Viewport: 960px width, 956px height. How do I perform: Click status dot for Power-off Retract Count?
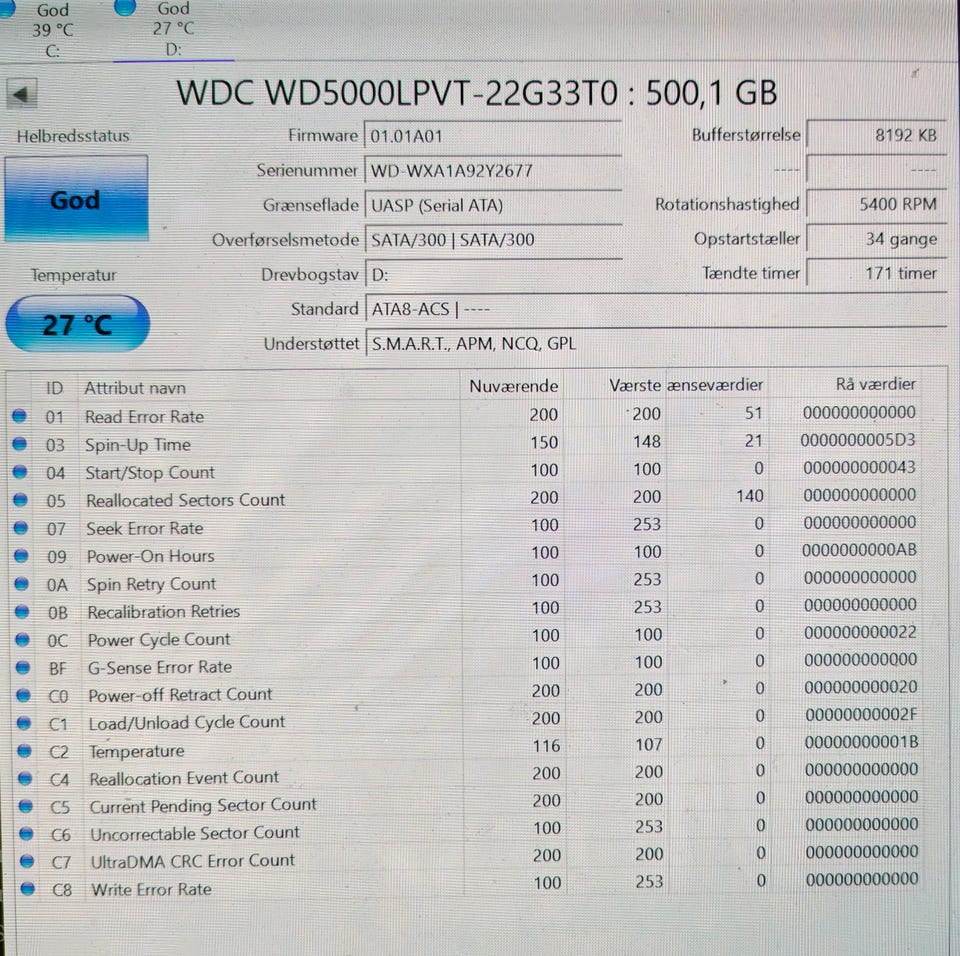click(23, 695)
